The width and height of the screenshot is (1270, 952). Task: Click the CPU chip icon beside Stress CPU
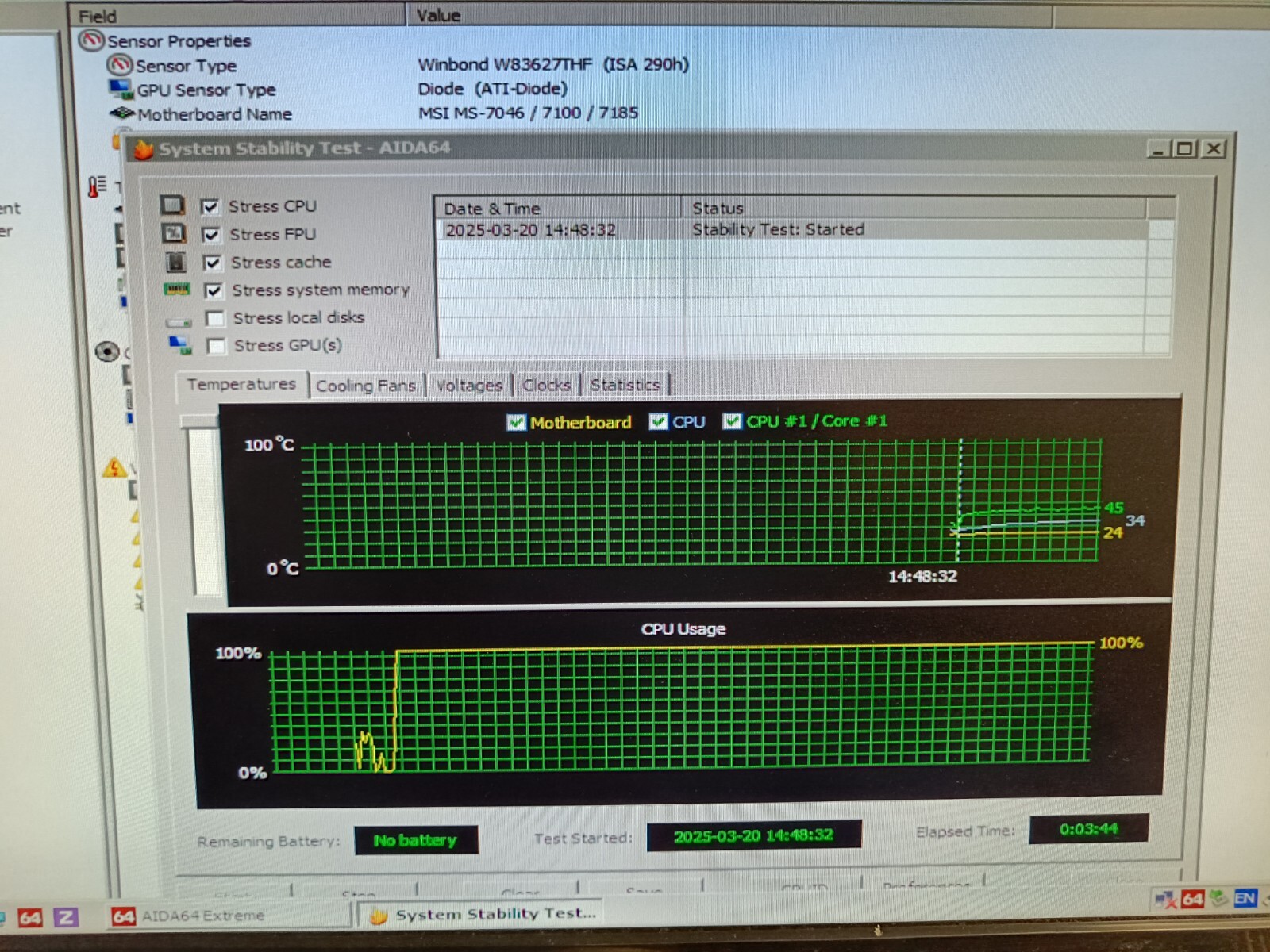click(x=172, y=206)
